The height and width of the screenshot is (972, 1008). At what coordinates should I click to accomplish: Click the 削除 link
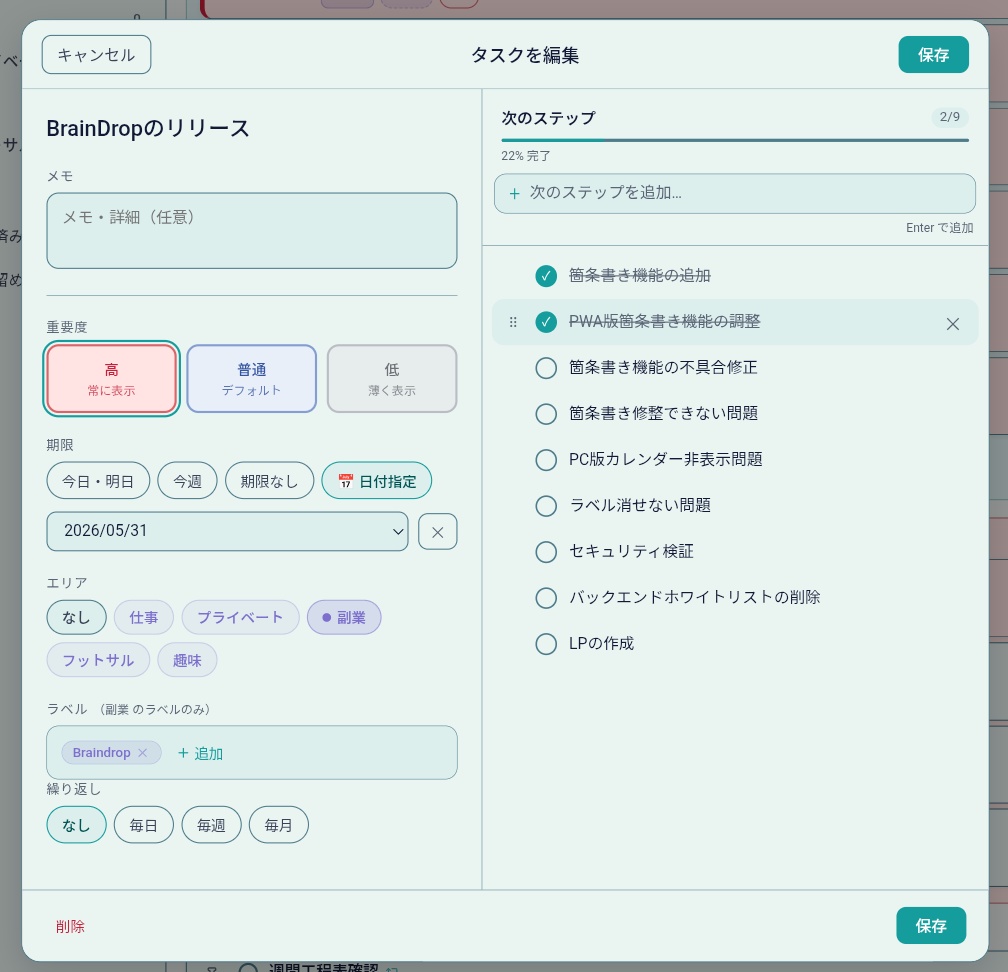click(70, 926)
